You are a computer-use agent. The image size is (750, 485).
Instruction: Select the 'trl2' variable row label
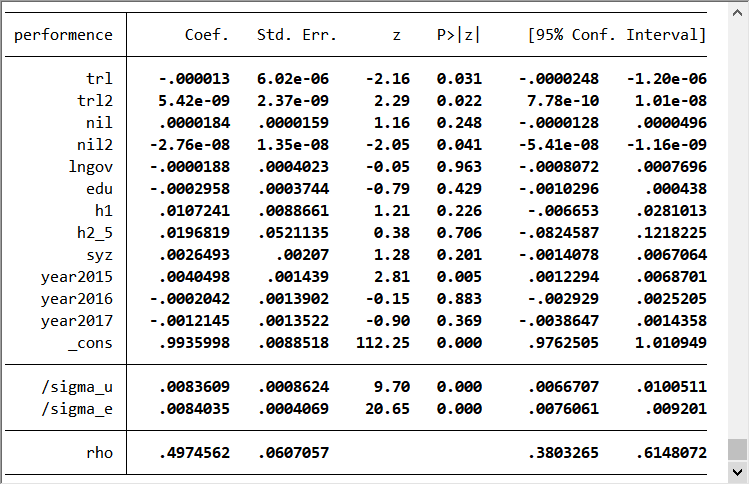pyautogui.click(x=95, y=100)
